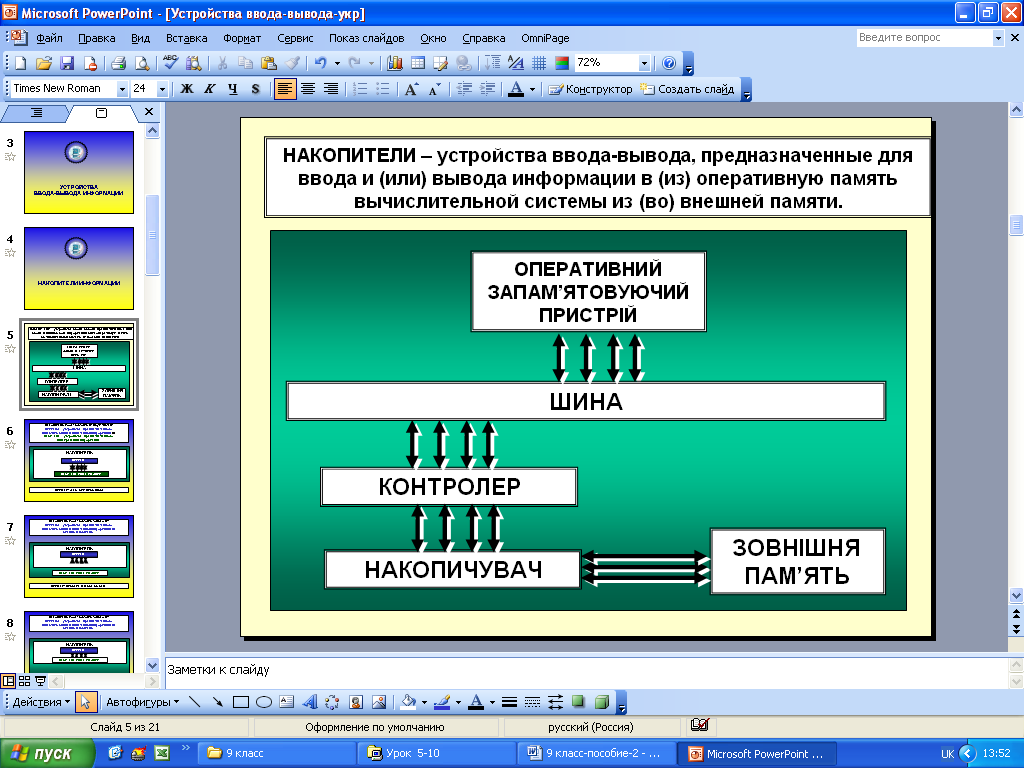1024x768 pixels.
Task: Click the Print icon in the toolbar
Action: pos(118,63)
